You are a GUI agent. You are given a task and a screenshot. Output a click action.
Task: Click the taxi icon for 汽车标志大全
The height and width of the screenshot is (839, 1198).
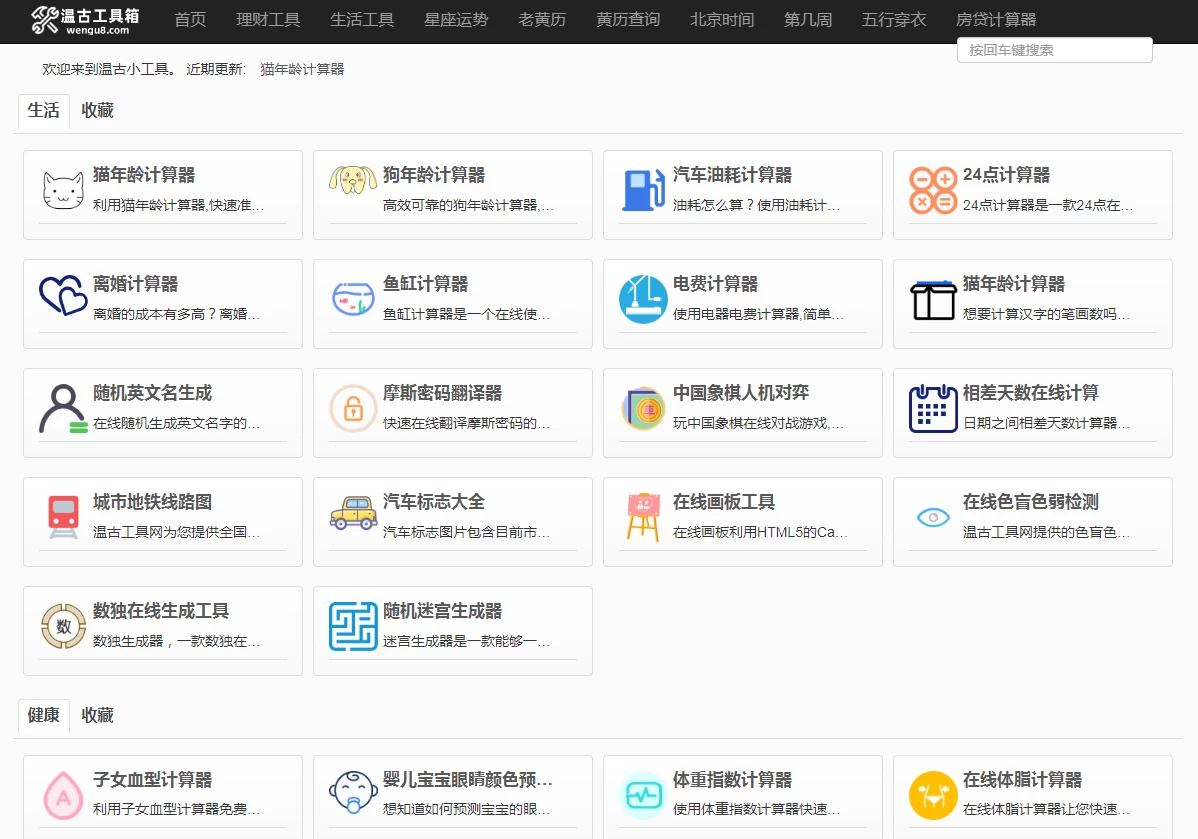click(x=353, y=513)
